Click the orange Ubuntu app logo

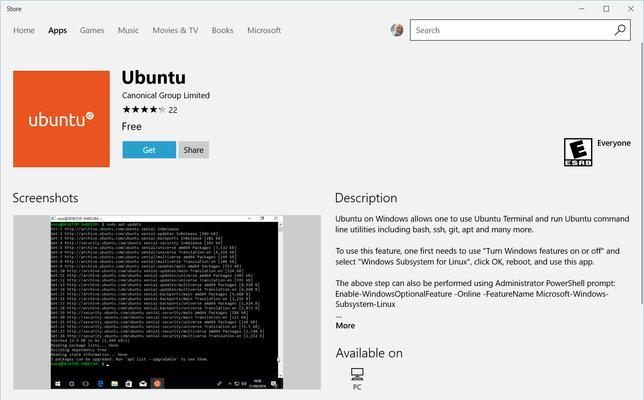pos(61,119)
